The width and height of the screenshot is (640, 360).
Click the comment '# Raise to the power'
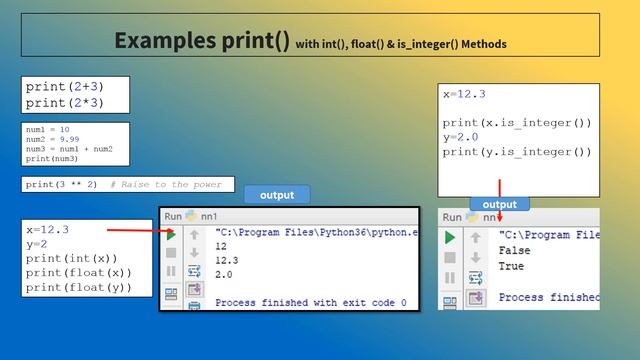coord(166,184)
